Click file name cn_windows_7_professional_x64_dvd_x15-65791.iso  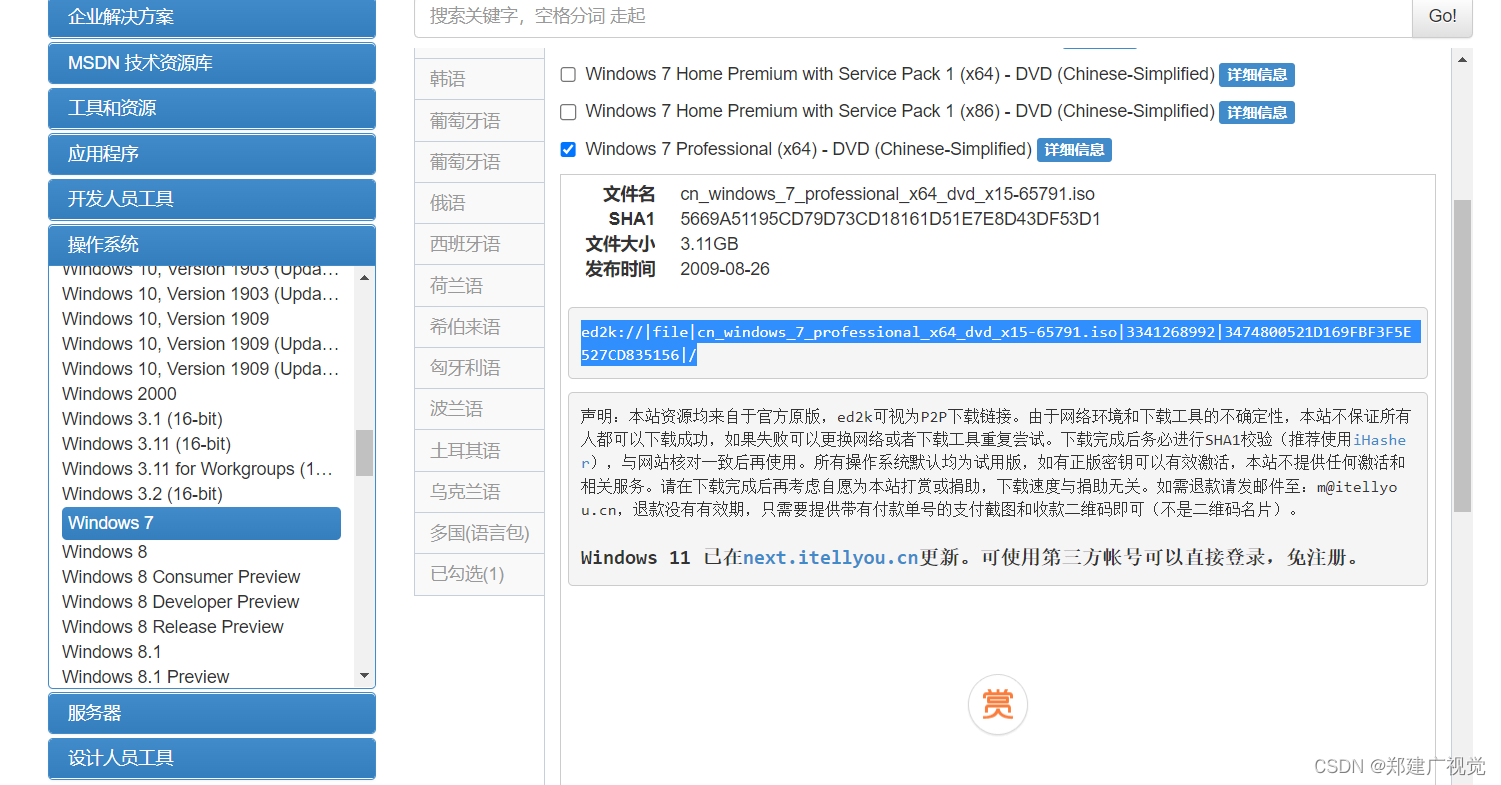[x=887, y=194]
